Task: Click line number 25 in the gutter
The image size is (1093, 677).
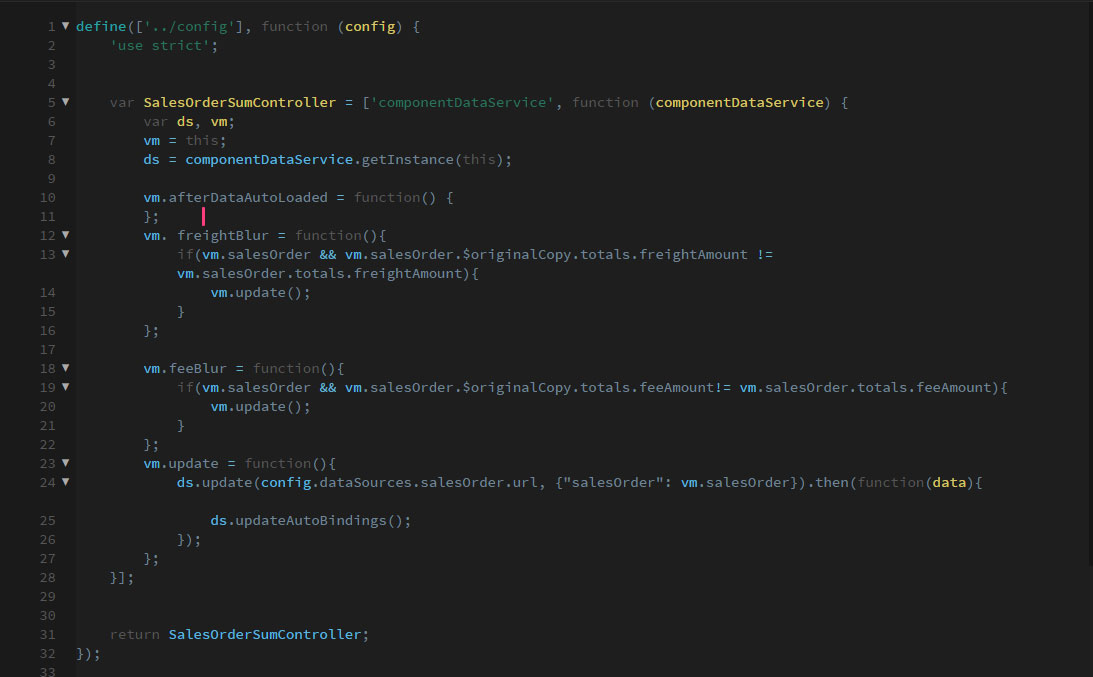Action: click(47, 521)
